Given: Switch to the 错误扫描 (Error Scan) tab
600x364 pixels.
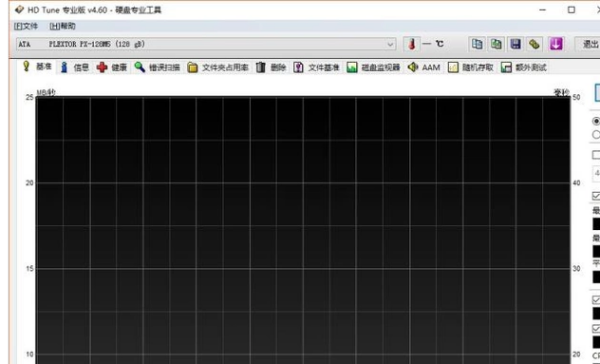Looking at the screenshot, I should click(x=157, y=67).
